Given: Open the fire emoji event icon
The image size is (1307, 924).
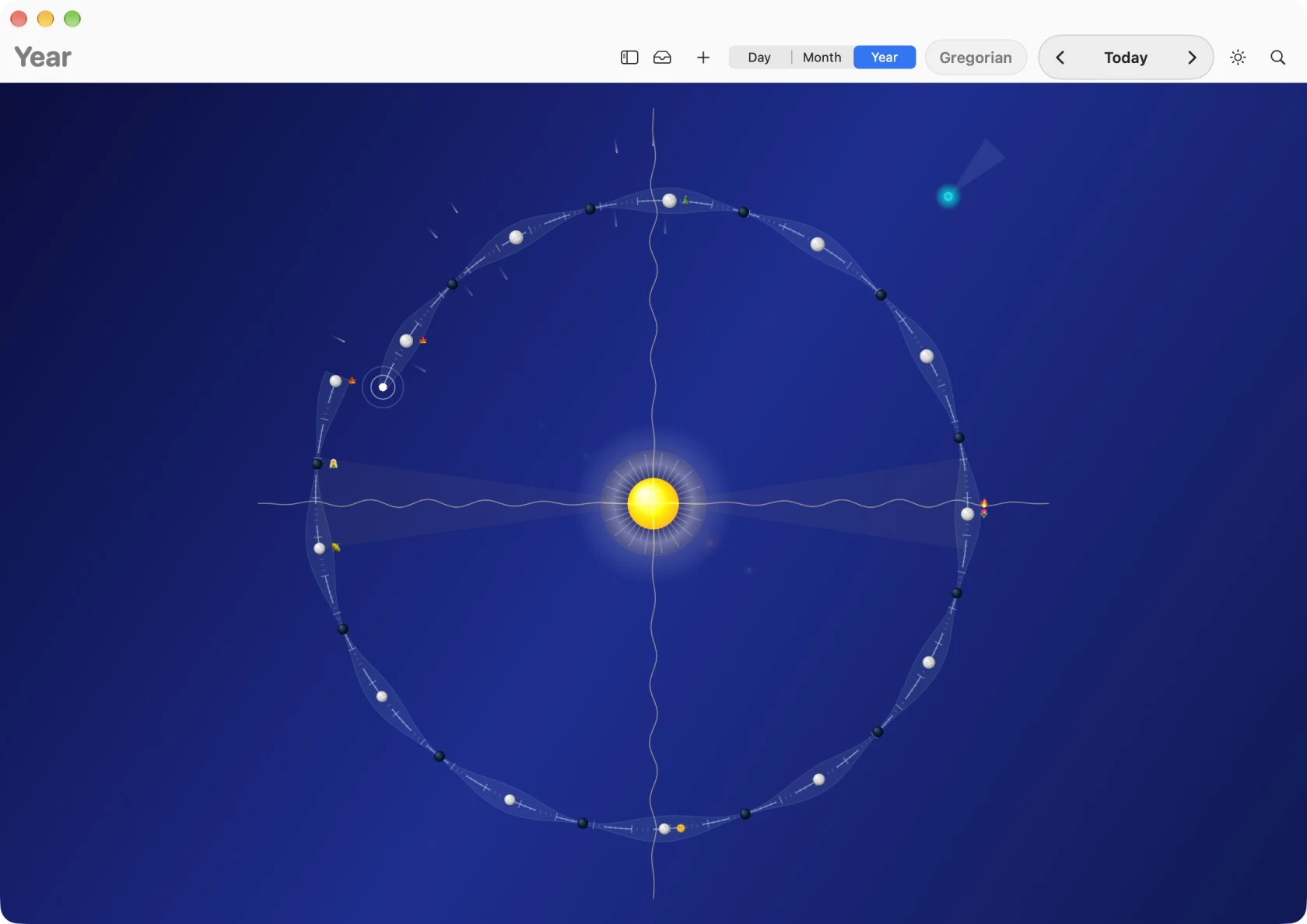Looking at the screenshot, I should 984,503.
